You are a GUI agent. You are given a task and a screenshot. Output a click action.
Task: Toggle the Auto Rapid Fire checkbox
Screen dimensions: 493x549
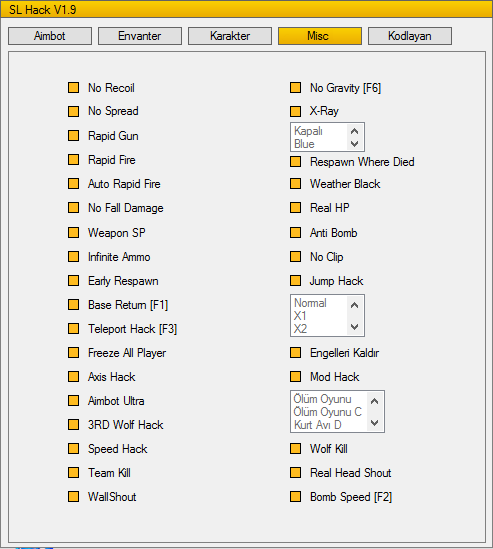point(73,183)
